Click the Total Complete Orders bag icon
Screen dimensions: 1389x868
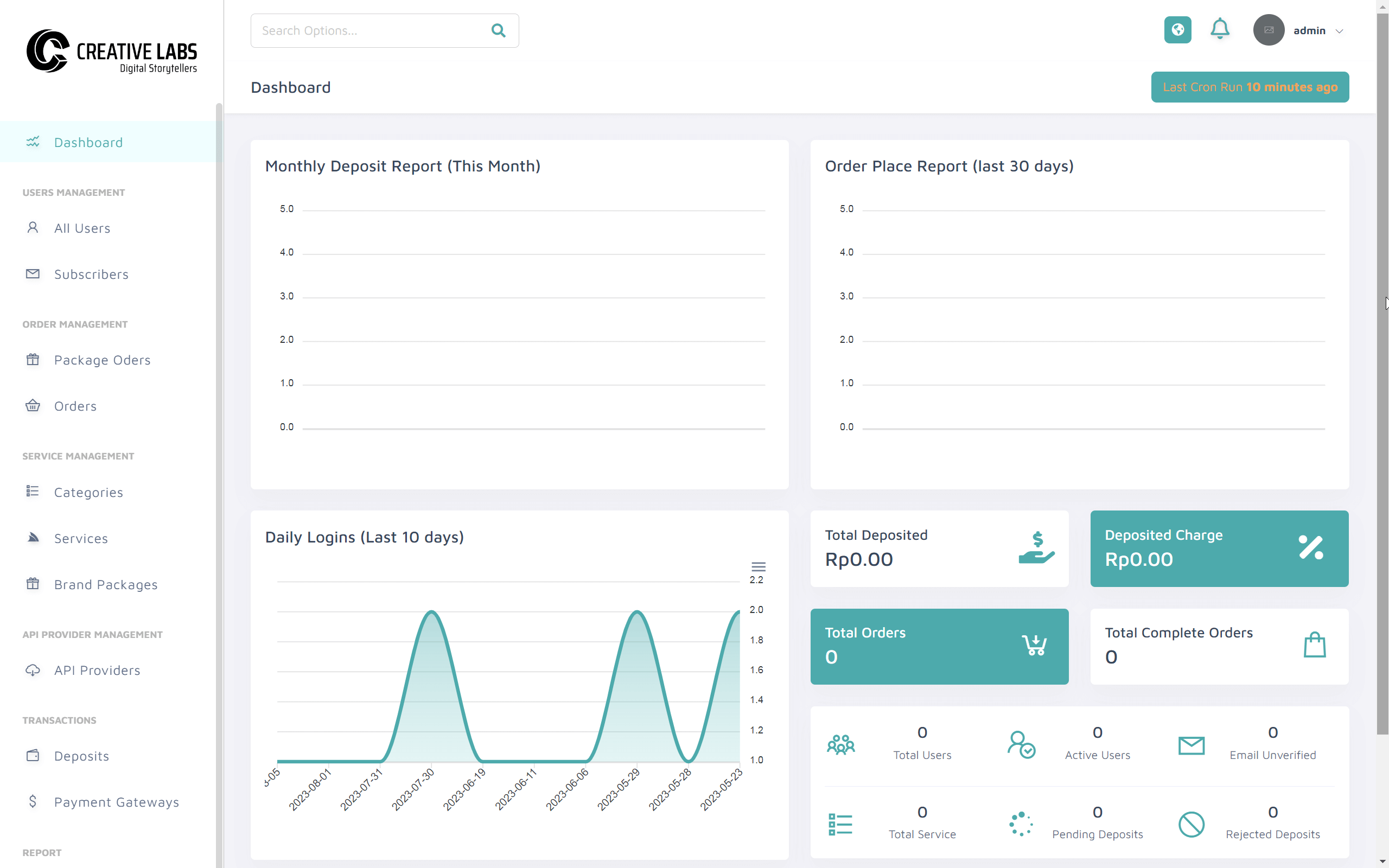click(x=1314, y=645)
